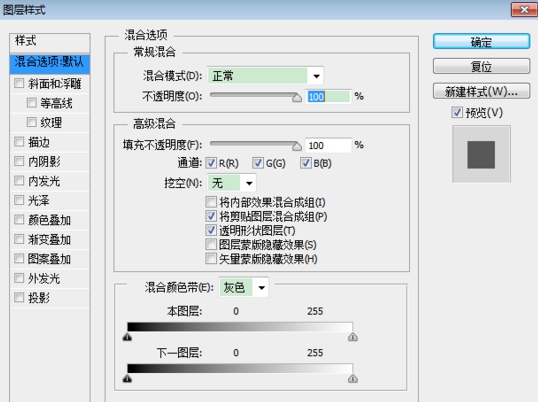Click the 本图层 white point slider triangle
The height and width of the screenshot is (402, 538).
(x=353, y=337)
